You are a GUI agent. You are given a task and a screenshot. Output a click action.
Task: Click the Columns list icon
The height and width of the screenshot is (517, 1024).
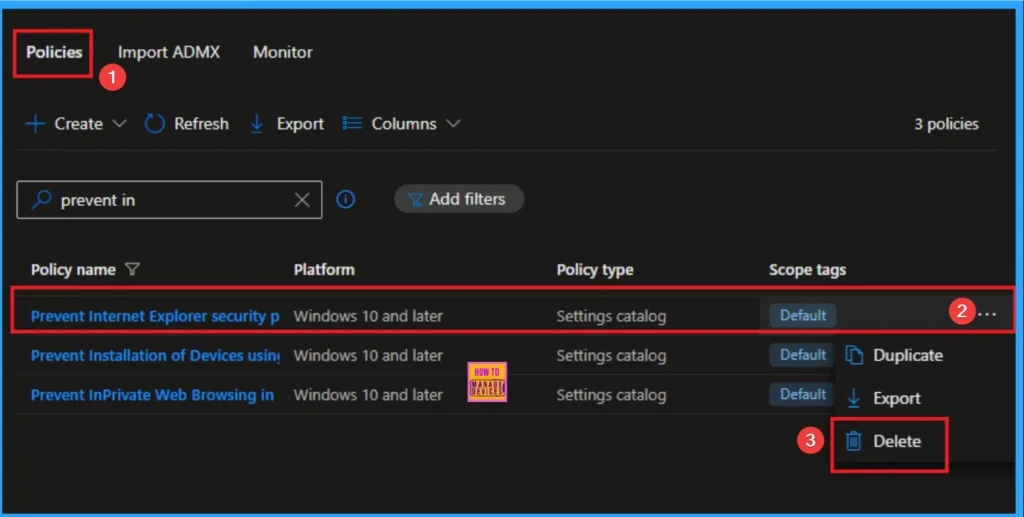352,123
